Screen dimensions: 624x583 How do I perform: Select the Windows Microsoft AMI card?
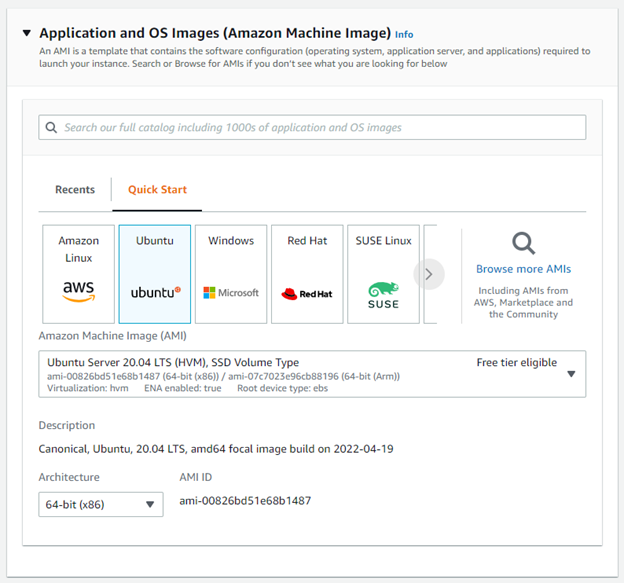[x=231, y=274]
